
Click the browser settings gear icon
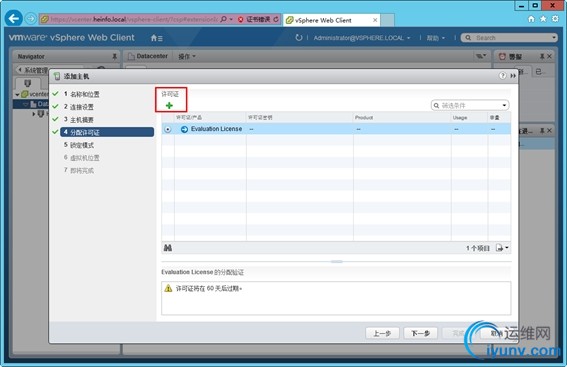pyautogui.click(x=555, y=19)
